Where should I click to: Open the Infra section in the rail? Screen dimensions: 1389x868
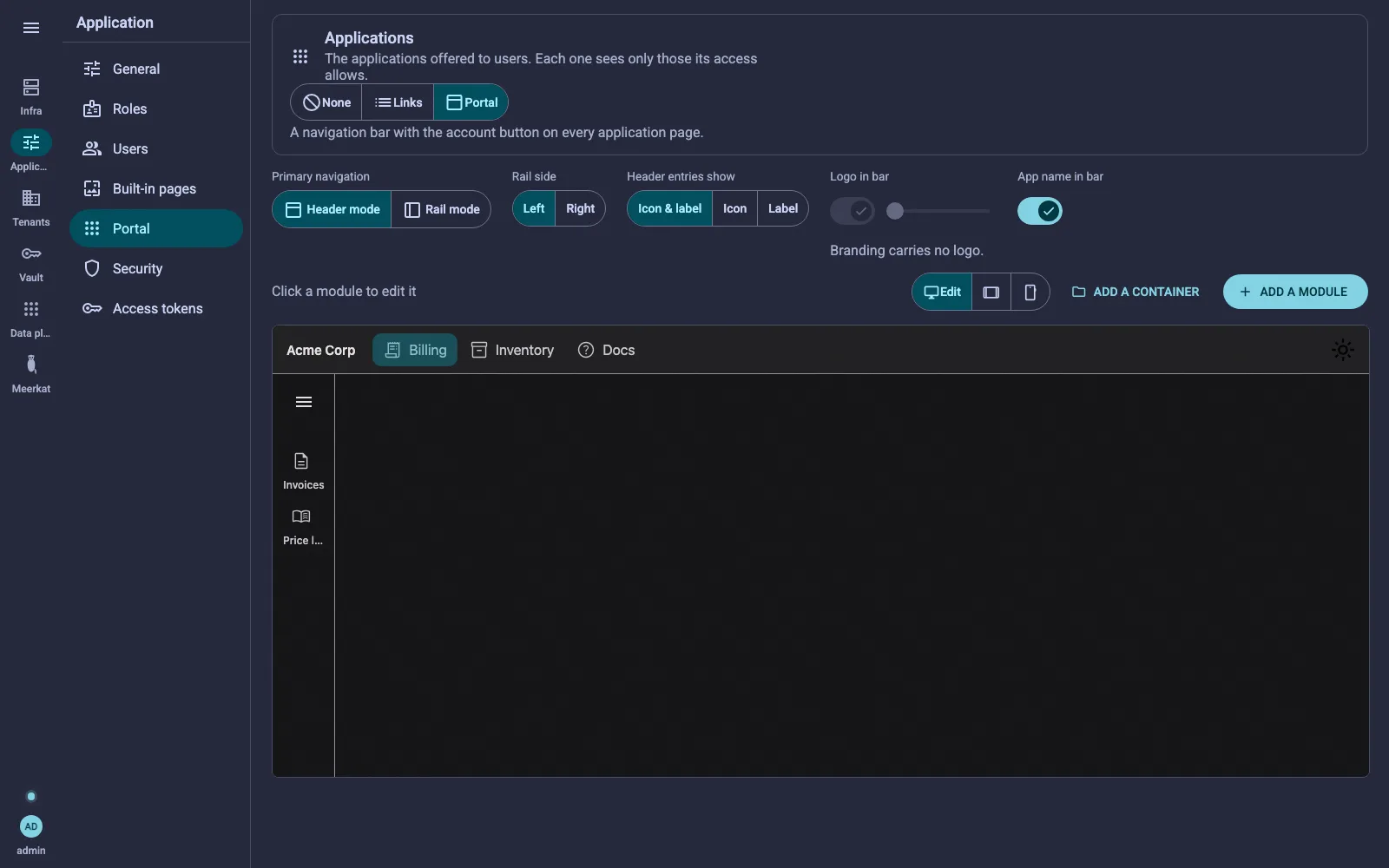(x=31, y=96)
